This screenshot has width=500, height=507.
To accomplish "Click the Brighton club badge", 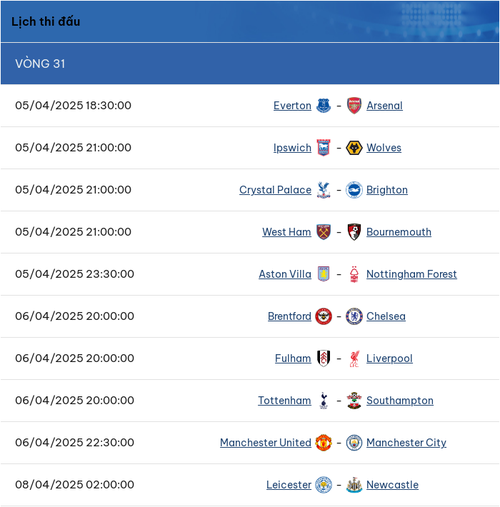I will (x=354, y=190).
